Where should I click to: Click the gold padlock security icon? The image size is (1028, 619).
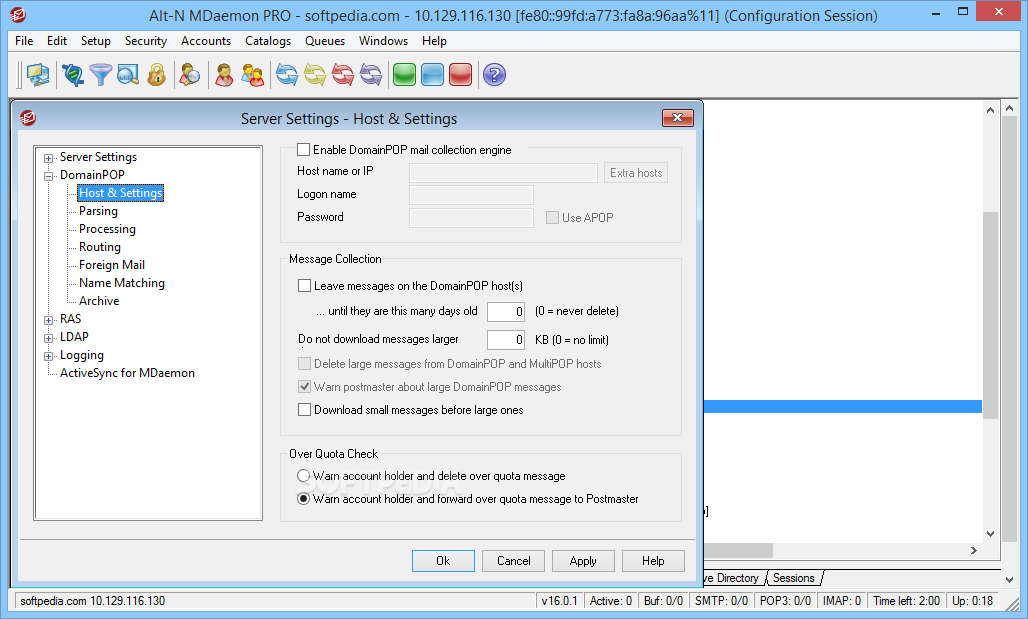[156, 75]
